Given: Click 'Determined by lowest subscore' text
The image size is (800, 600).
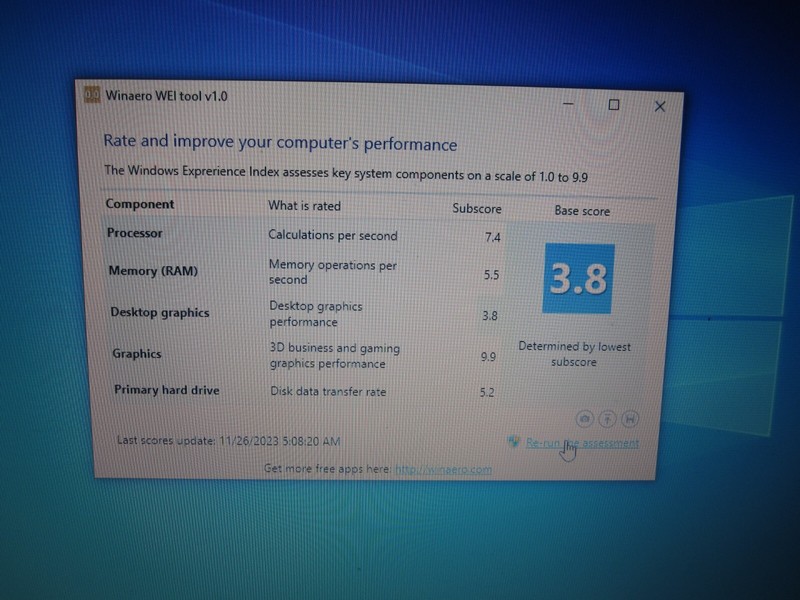Looking at the screenshot, I should (x=574, y=354).
